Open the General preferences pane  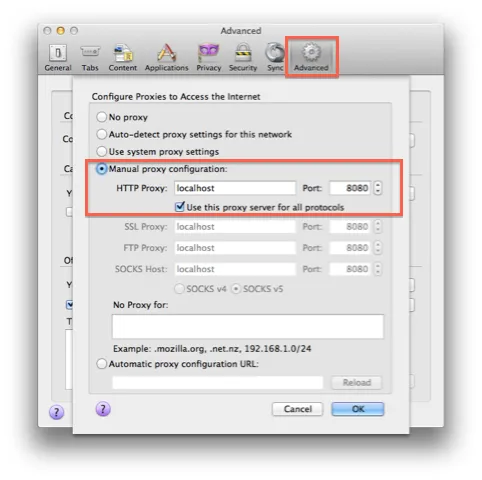pos(58,58)
